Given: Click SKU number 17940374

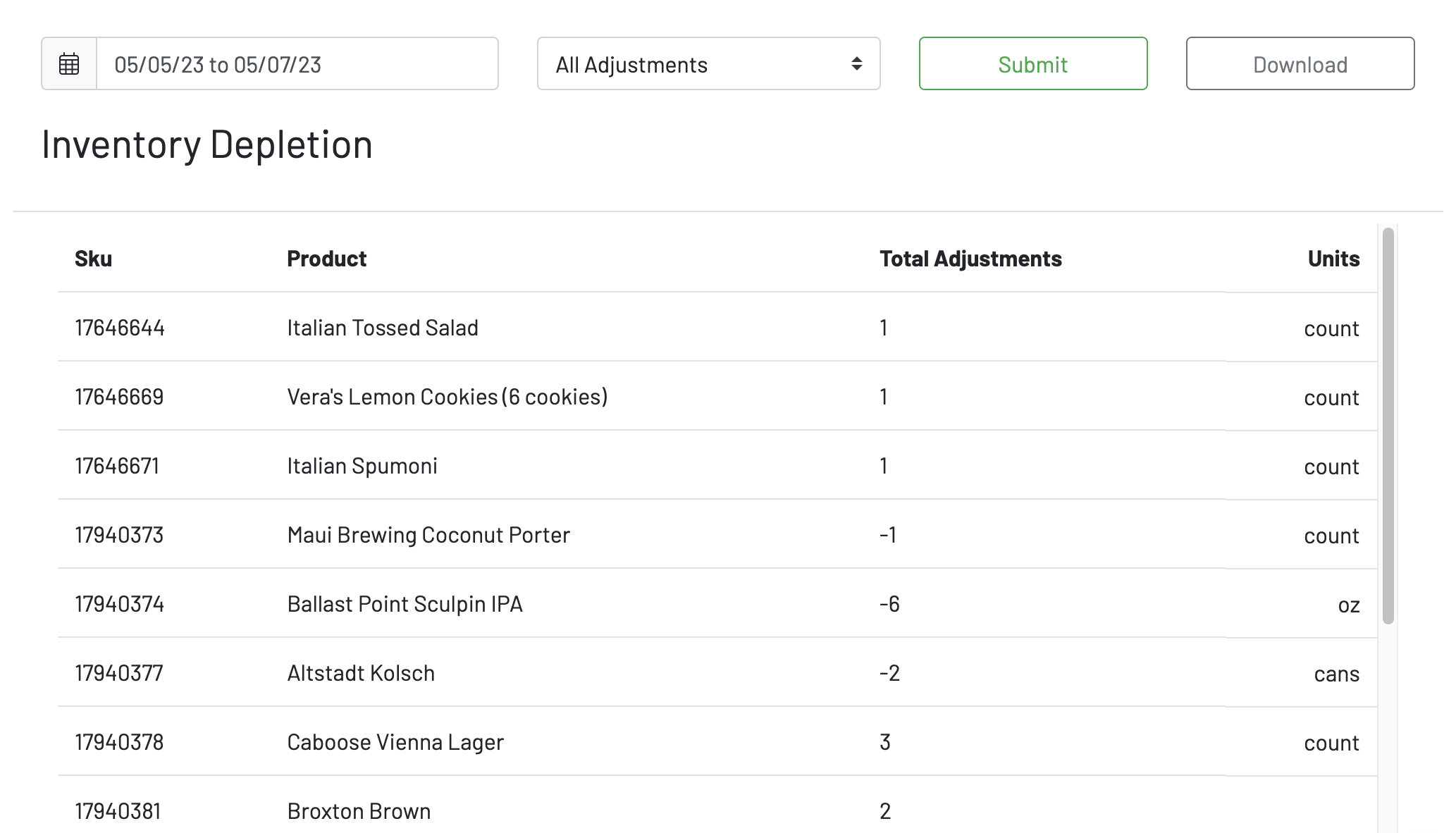Looking at the screenshot, I should click(120, 604).
